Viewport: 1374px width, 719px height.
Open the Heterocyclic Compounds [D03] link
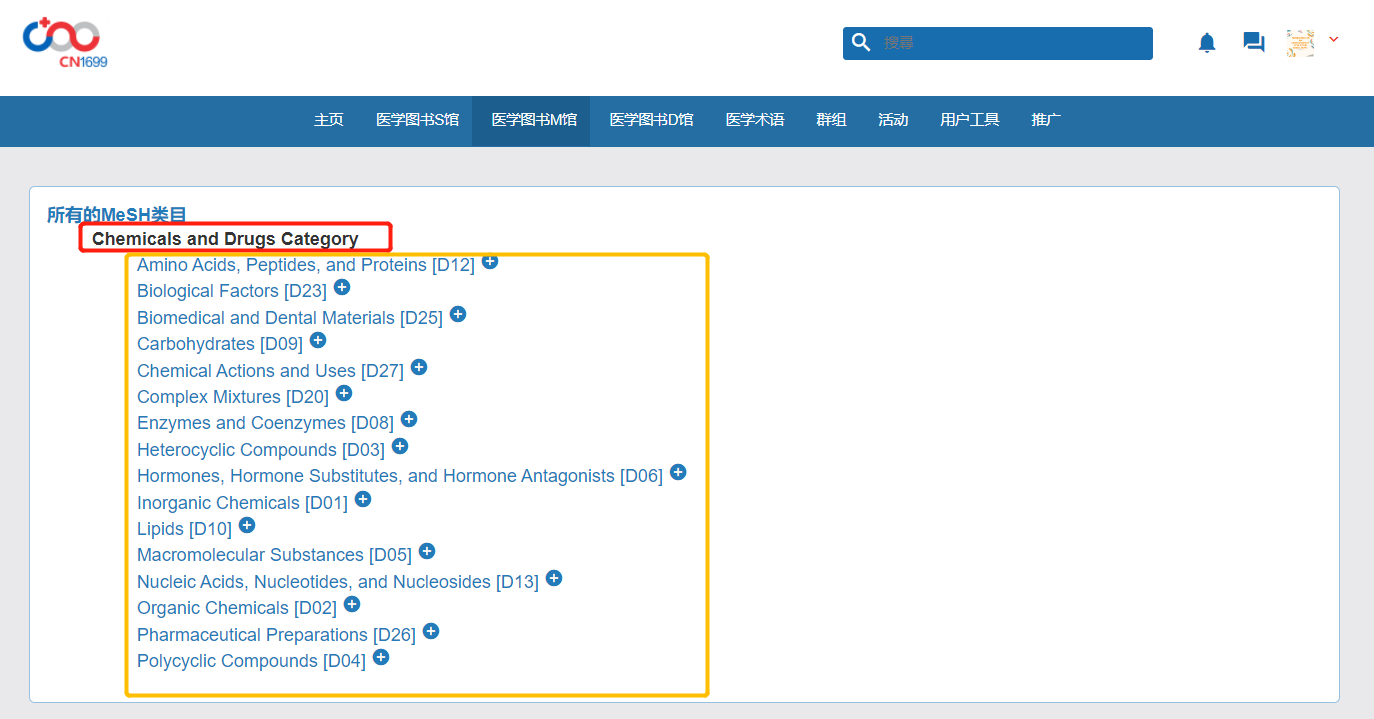(x=260, y=450)
